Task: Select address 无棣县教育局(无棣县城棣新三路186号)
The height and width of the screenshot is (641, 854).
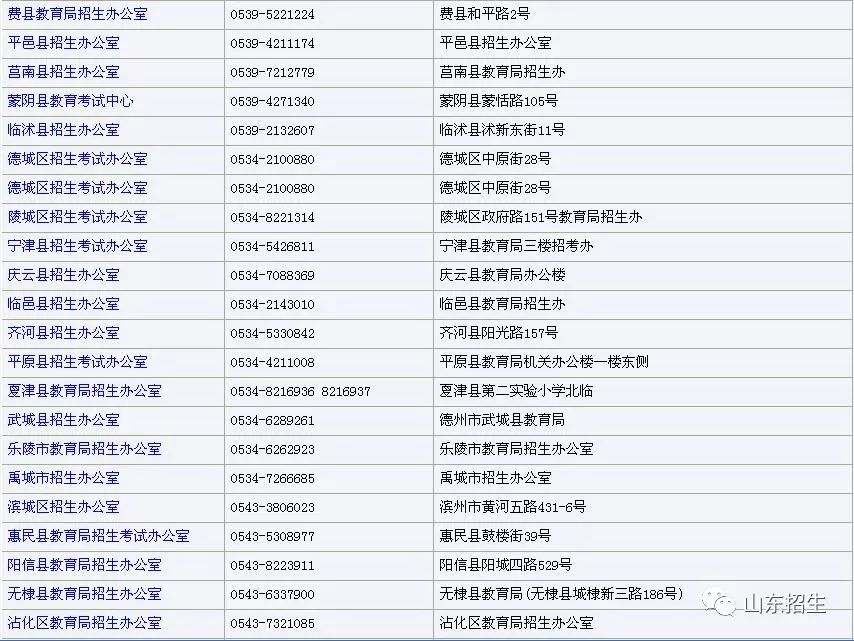Action: [562, 594]
